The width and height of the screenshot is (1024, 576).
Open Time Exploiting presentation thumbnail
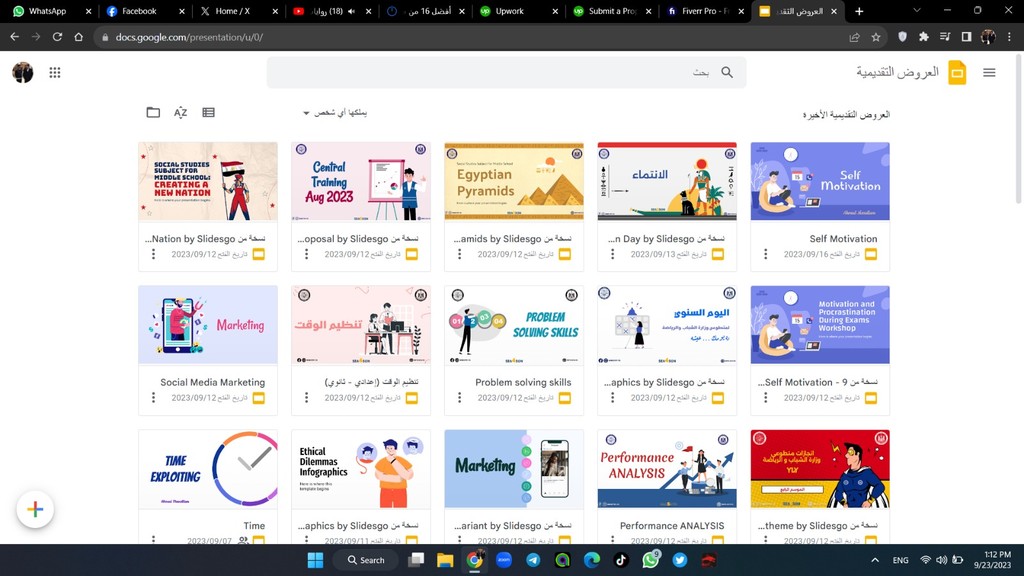[208, 468]
